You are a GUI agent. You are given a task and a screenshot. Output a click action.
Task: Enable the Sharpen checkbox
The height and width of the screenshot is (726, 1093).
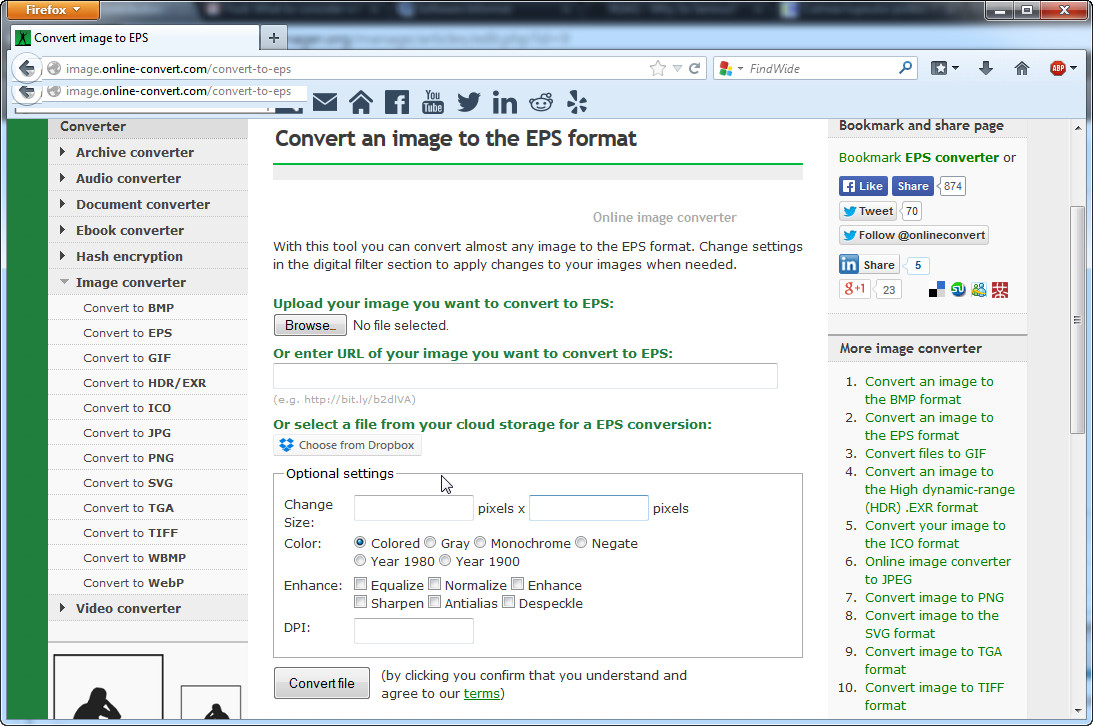click(361, 603)
